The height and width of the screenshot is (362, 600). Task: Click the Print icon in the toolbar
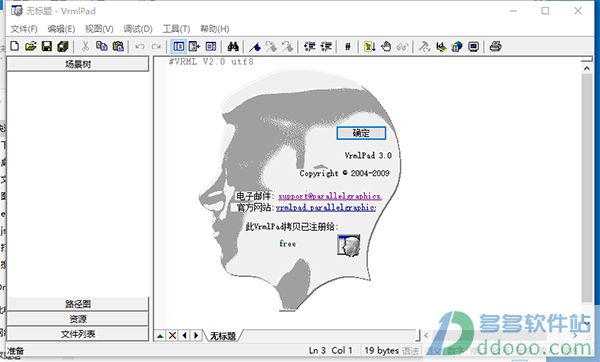[x=495, y=47]
